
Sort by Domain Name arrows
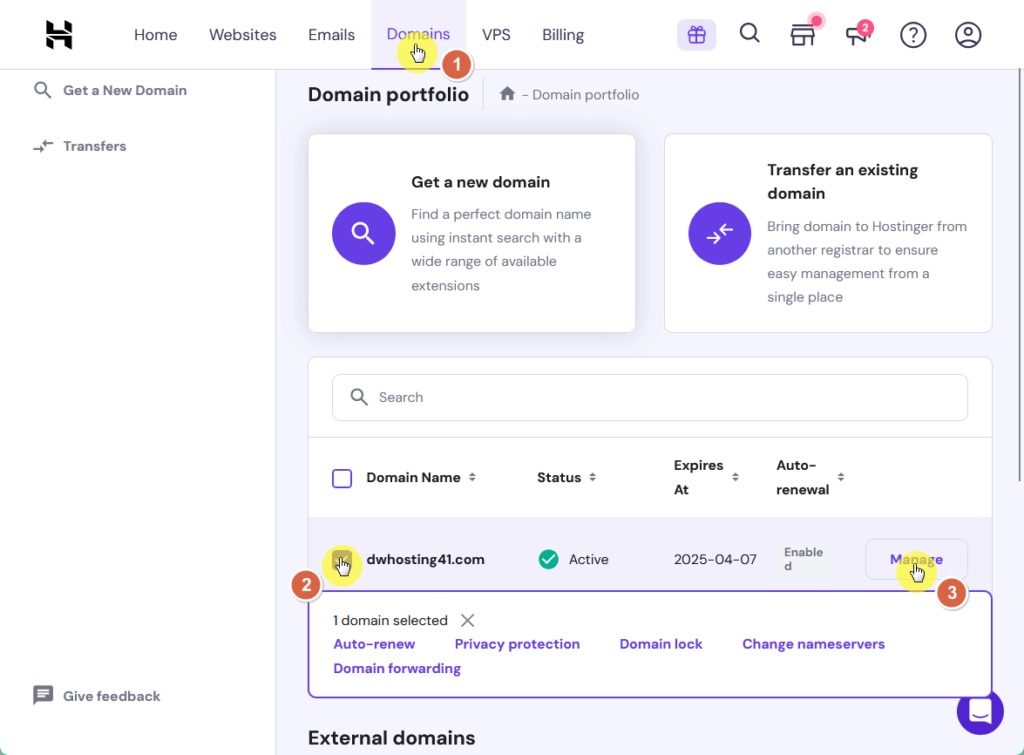pyautogui.click(x=472, y=477)
